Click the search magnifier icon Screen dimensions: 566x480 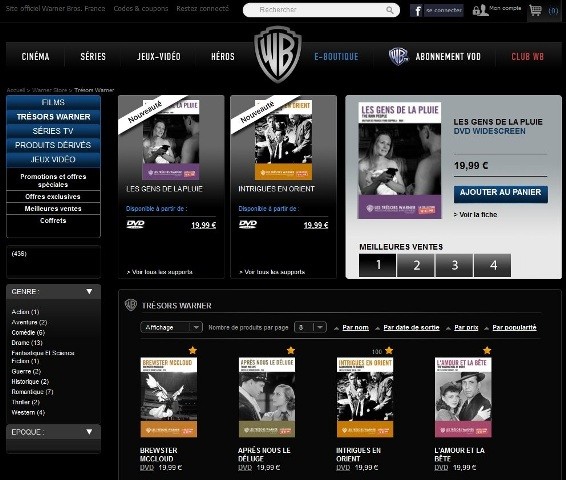pyautogui.click(x=389, y=10)
